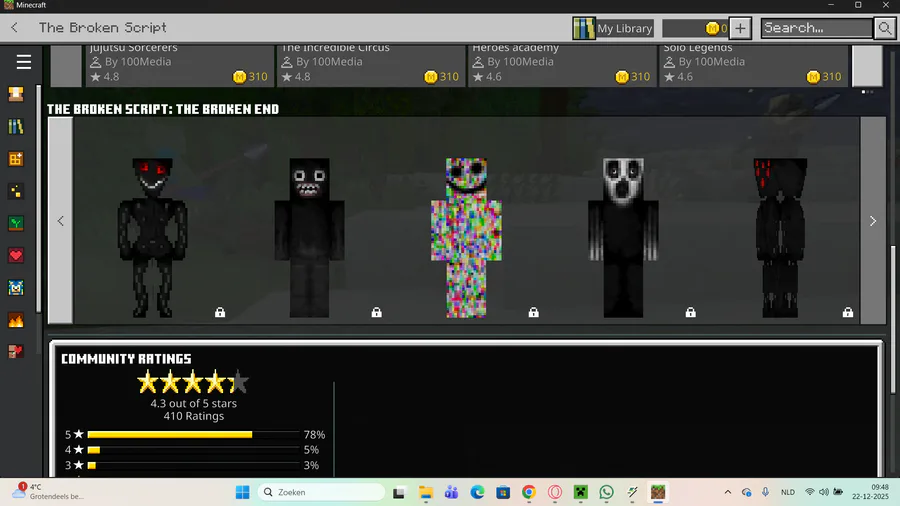
Task: Select the yellow sparkles sidebar icon
Action: click(x=16, y=191)
